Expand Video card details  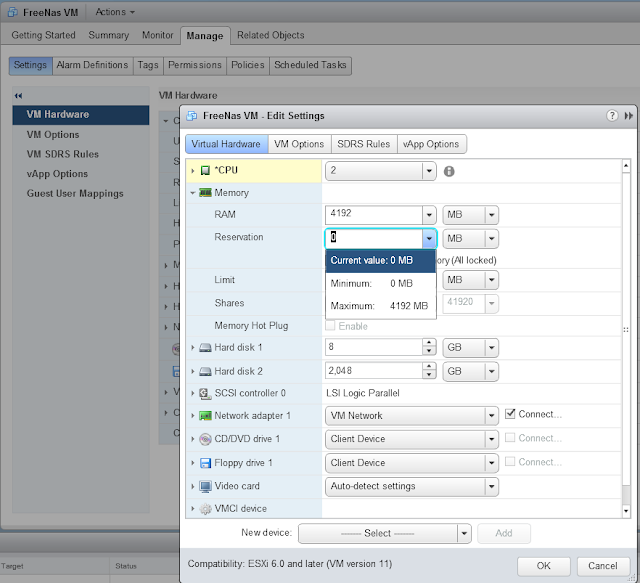point(193,486)
